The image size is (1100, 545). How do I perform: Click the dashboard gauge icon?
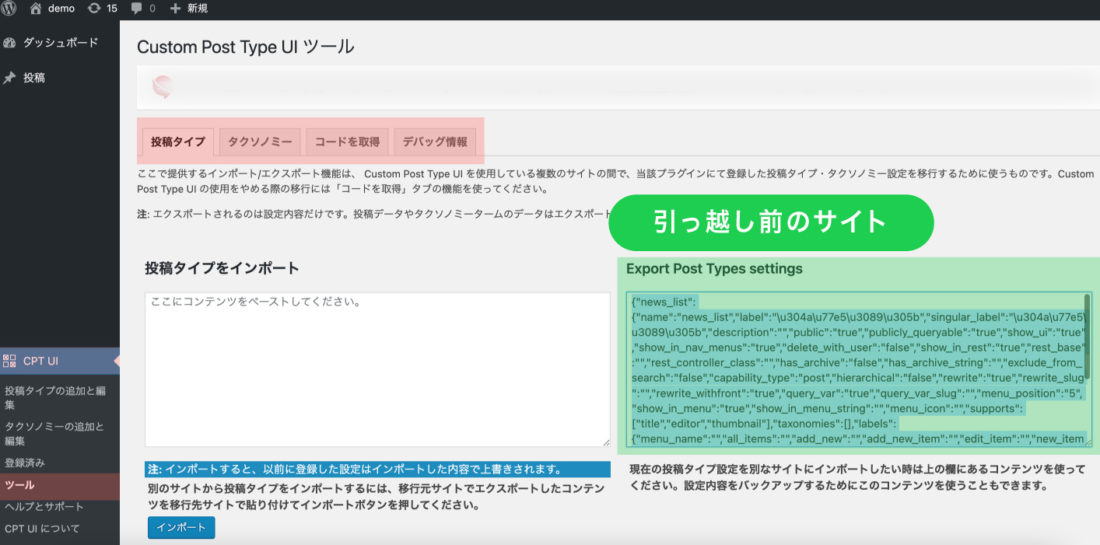coord(9,43)
